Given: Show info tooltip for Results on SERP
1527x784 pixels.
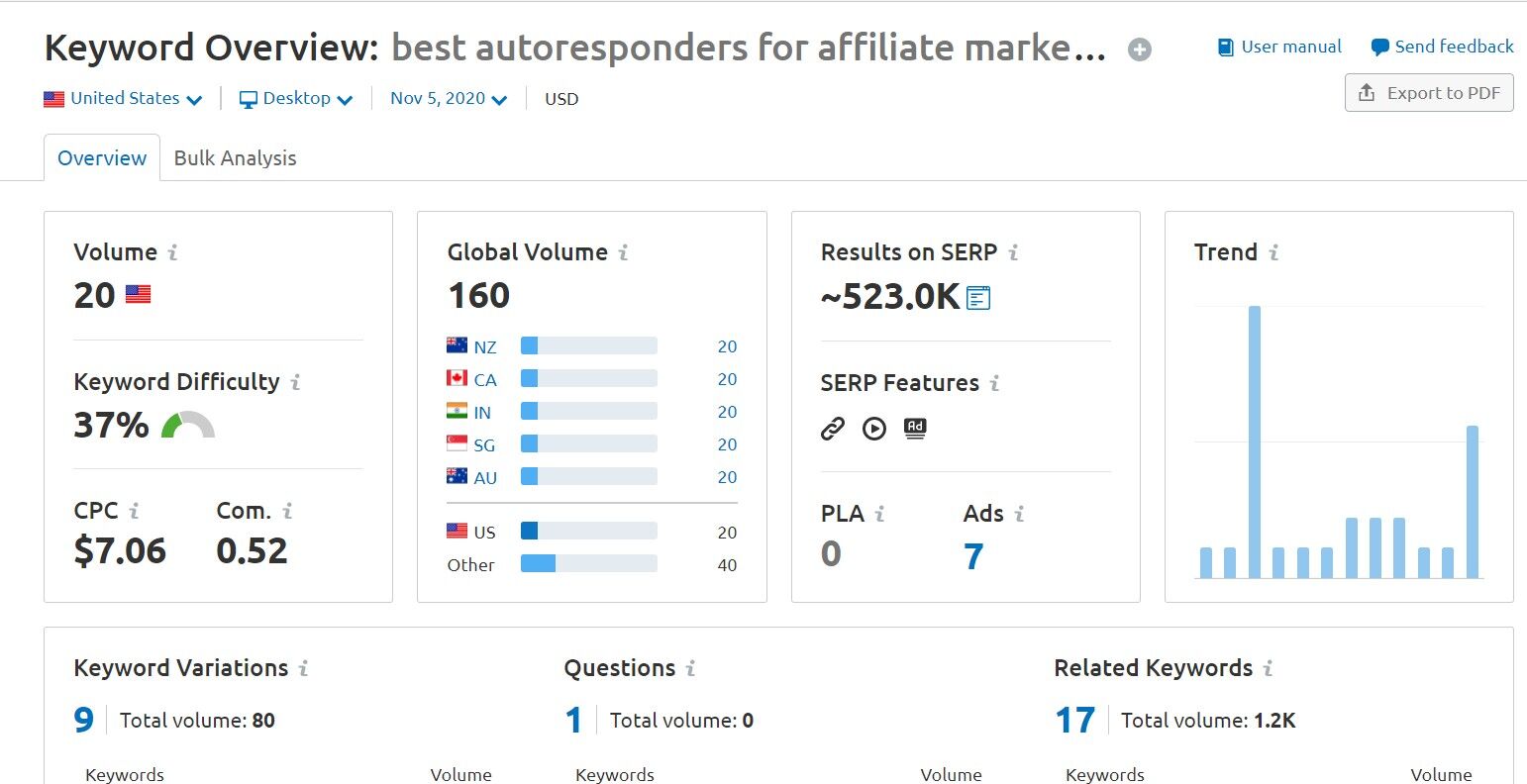Looking at the screenshot, I should pos(1013,253).
